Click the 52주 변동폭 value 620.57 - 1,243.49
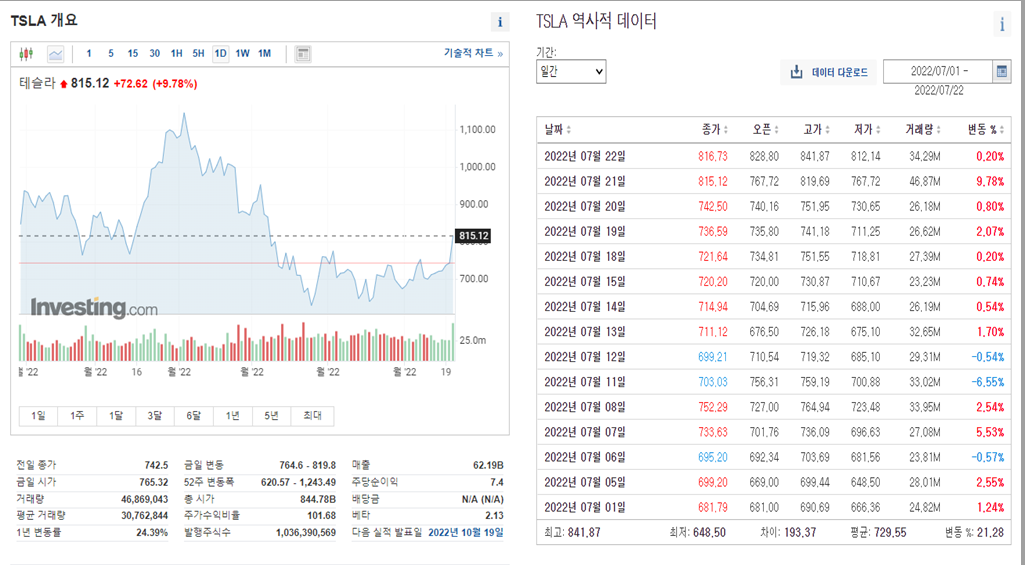This screenshot has width=1025, height=565. point(299,482)
